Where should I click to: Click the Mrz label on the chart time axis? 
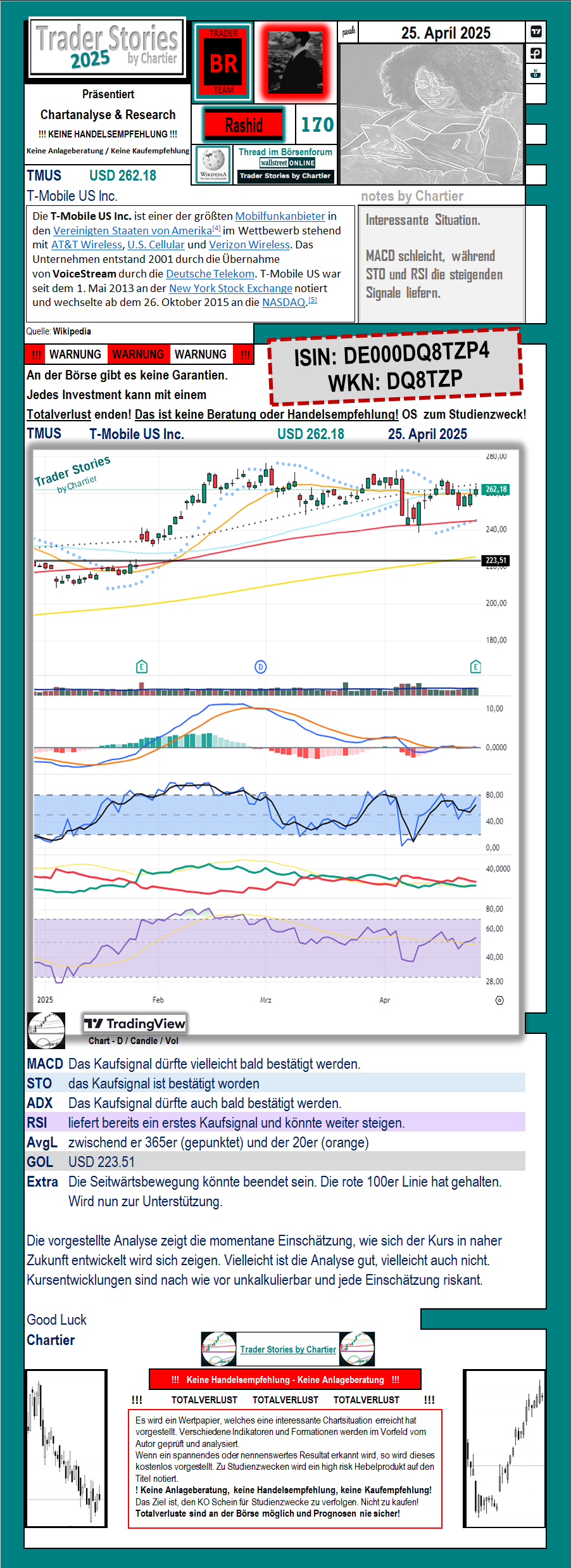point(266,1000)
